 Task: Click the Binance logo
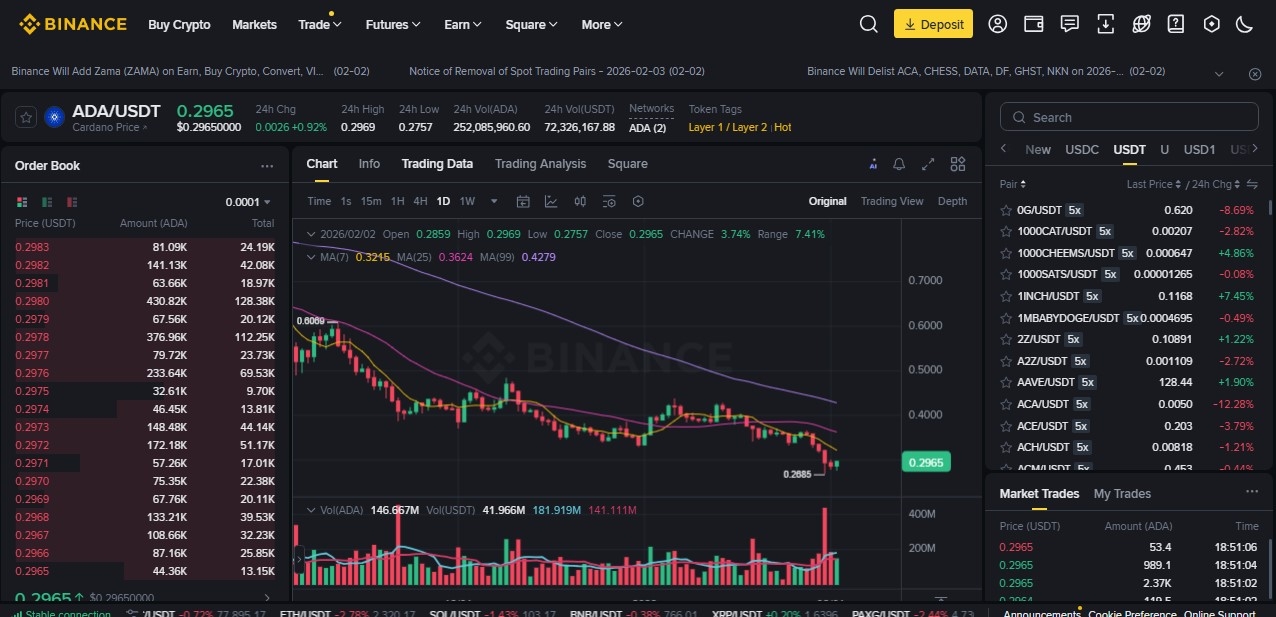click(x=73, y=24)
